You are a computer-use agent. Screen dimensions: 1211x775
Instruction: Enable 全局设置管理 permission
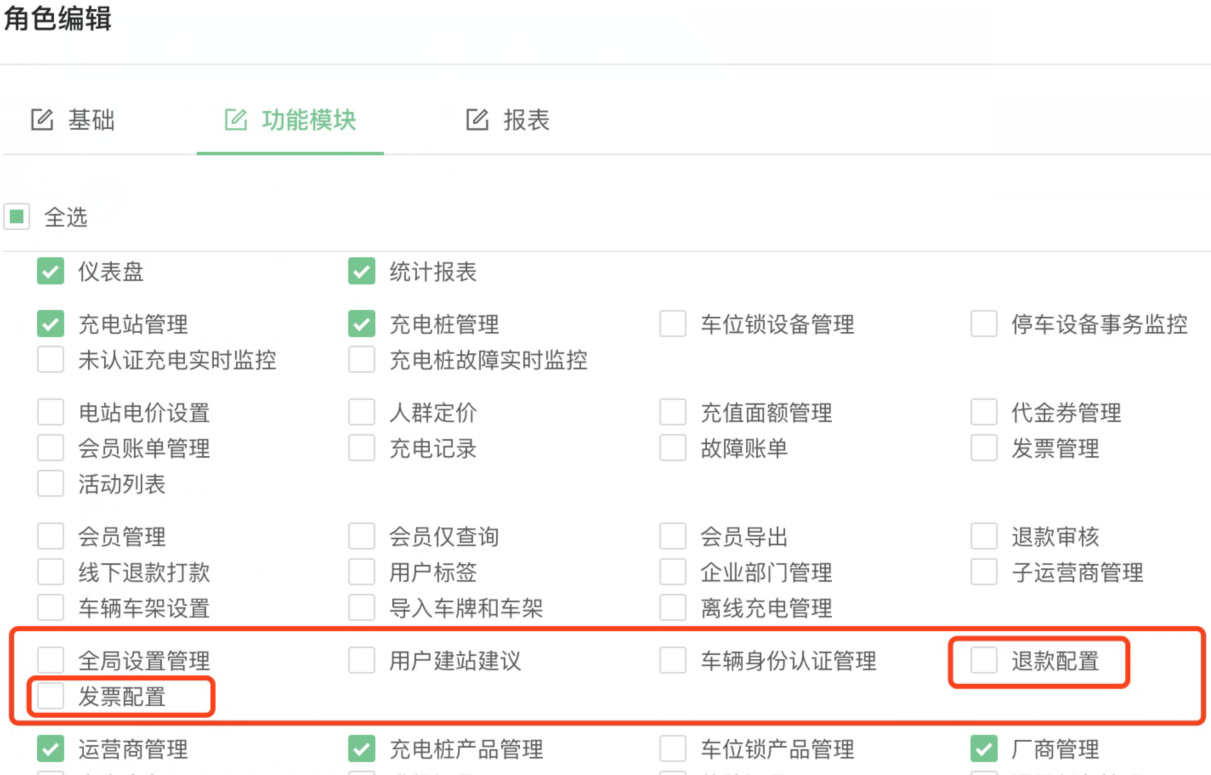pyautogui.click(x=50, y=660)
